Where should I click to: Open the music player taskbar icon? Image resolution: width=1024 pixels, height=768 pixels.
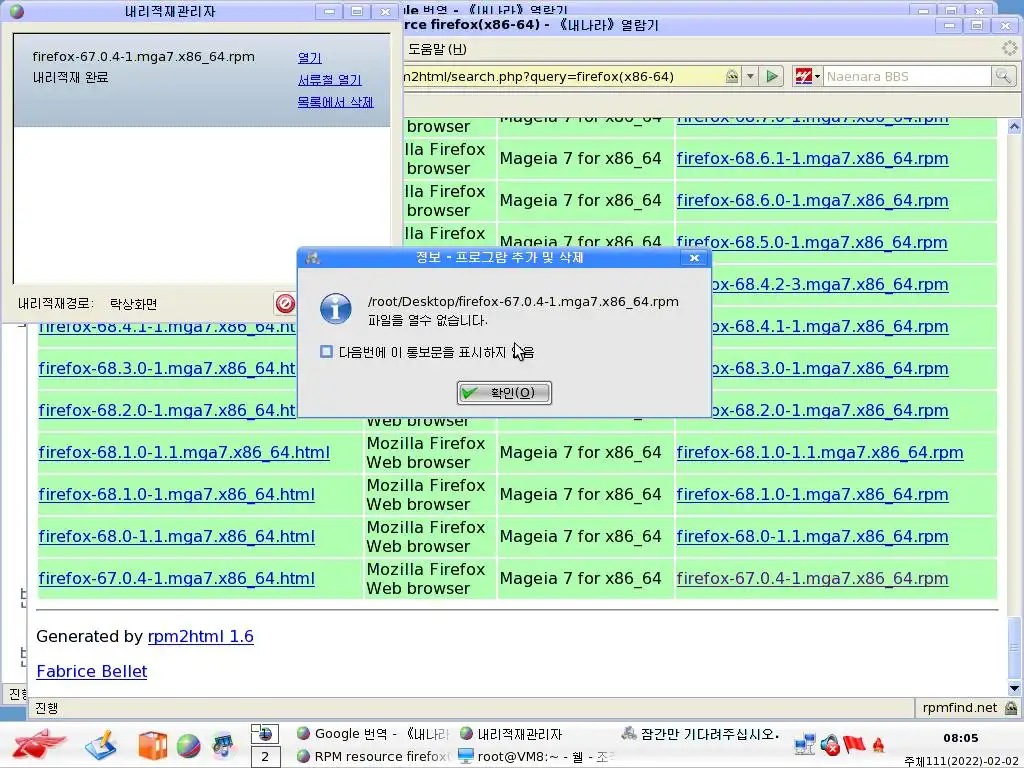[223, 745]
